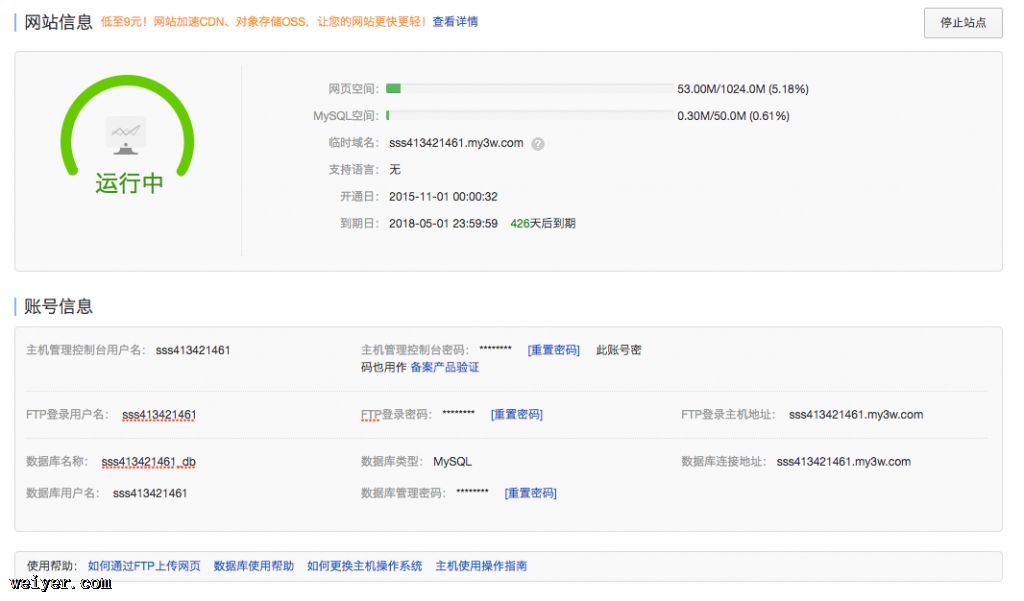Click the 网站信息 section heading
1024x601 pixels.
pyautogui.click(x=58, y=22)
